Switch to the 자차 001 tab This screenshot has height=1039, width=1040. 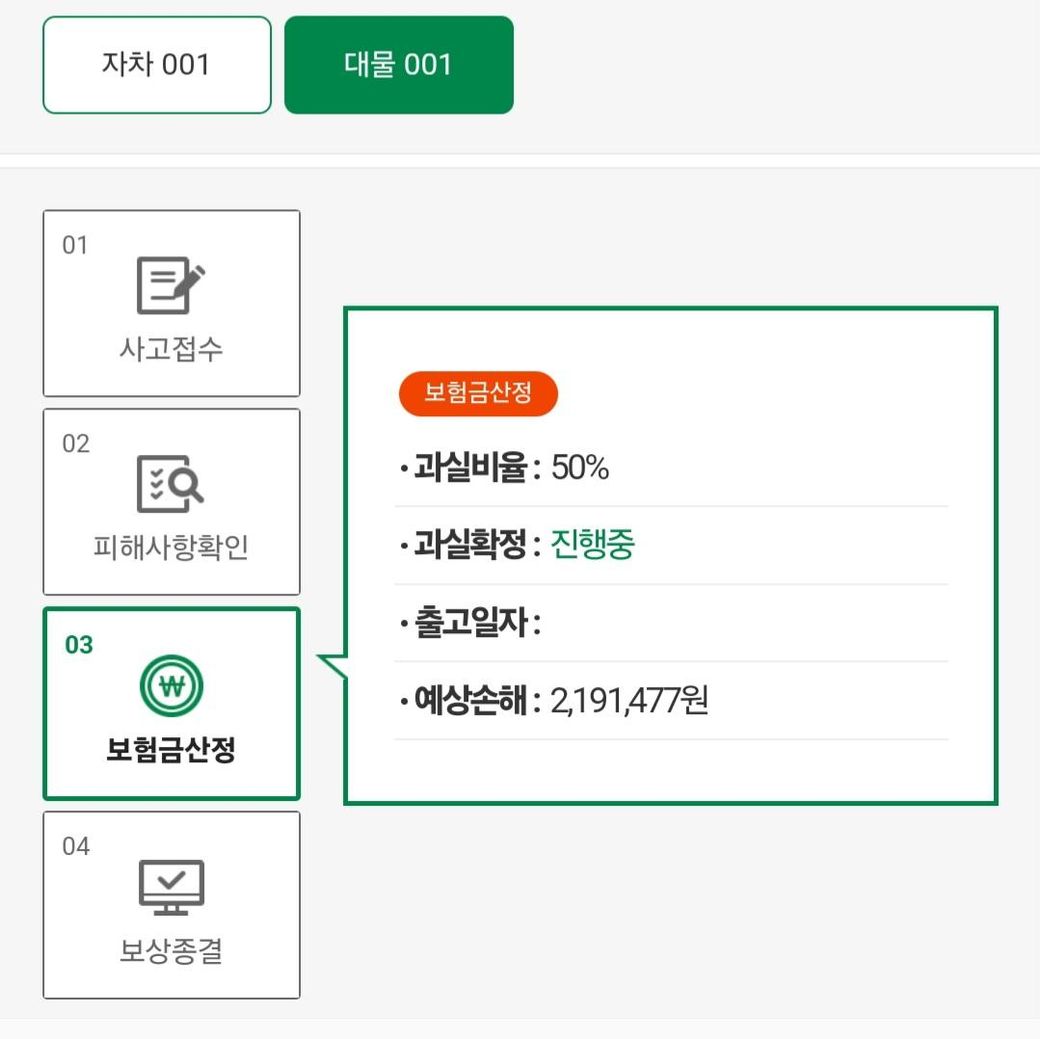tap(156, 65)
